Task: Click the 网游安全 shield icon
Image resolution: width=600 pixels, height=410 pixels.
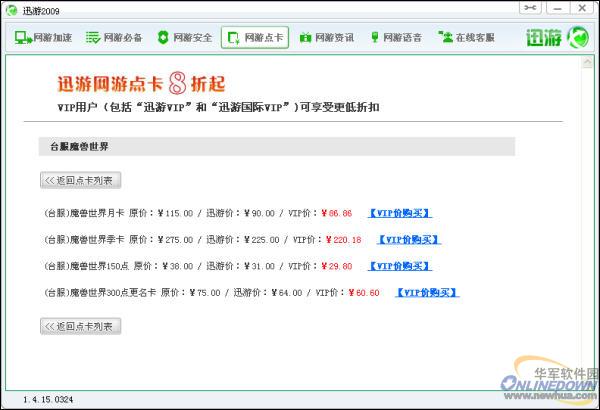Action: point(163,38)
